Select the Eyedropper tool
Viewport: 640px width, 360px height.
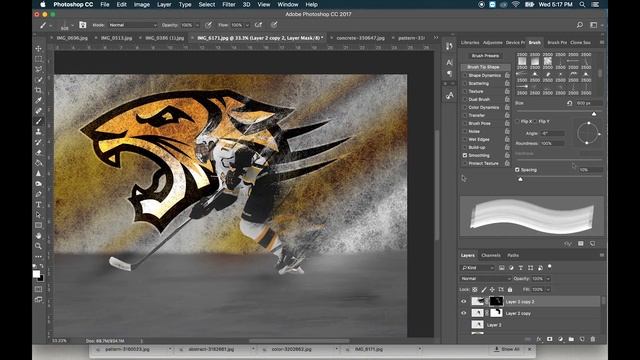click(38, 100)
